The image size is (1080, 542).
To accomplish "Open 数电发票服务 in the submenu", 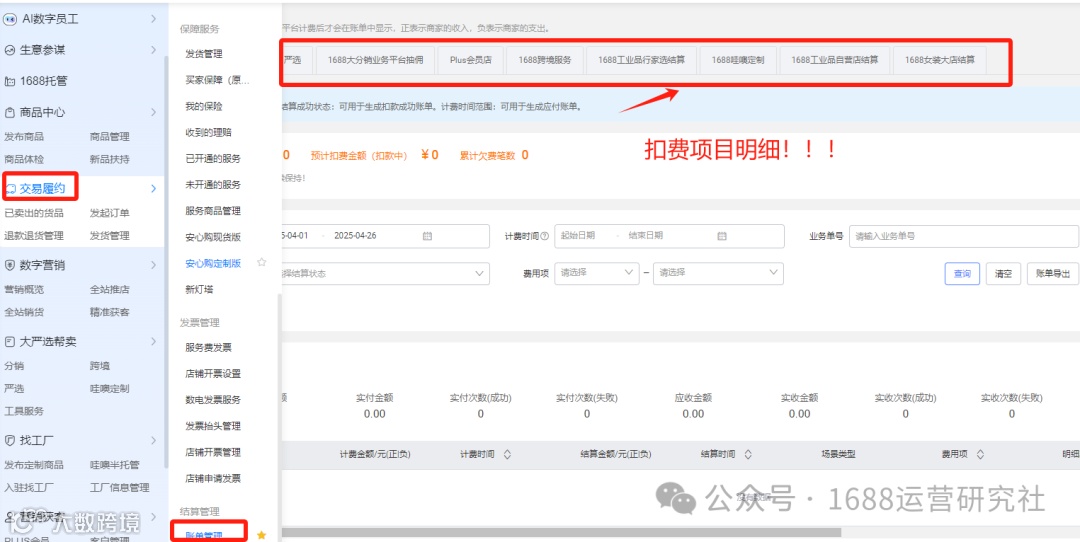I will pyautogui.click(x=213, y=399).
